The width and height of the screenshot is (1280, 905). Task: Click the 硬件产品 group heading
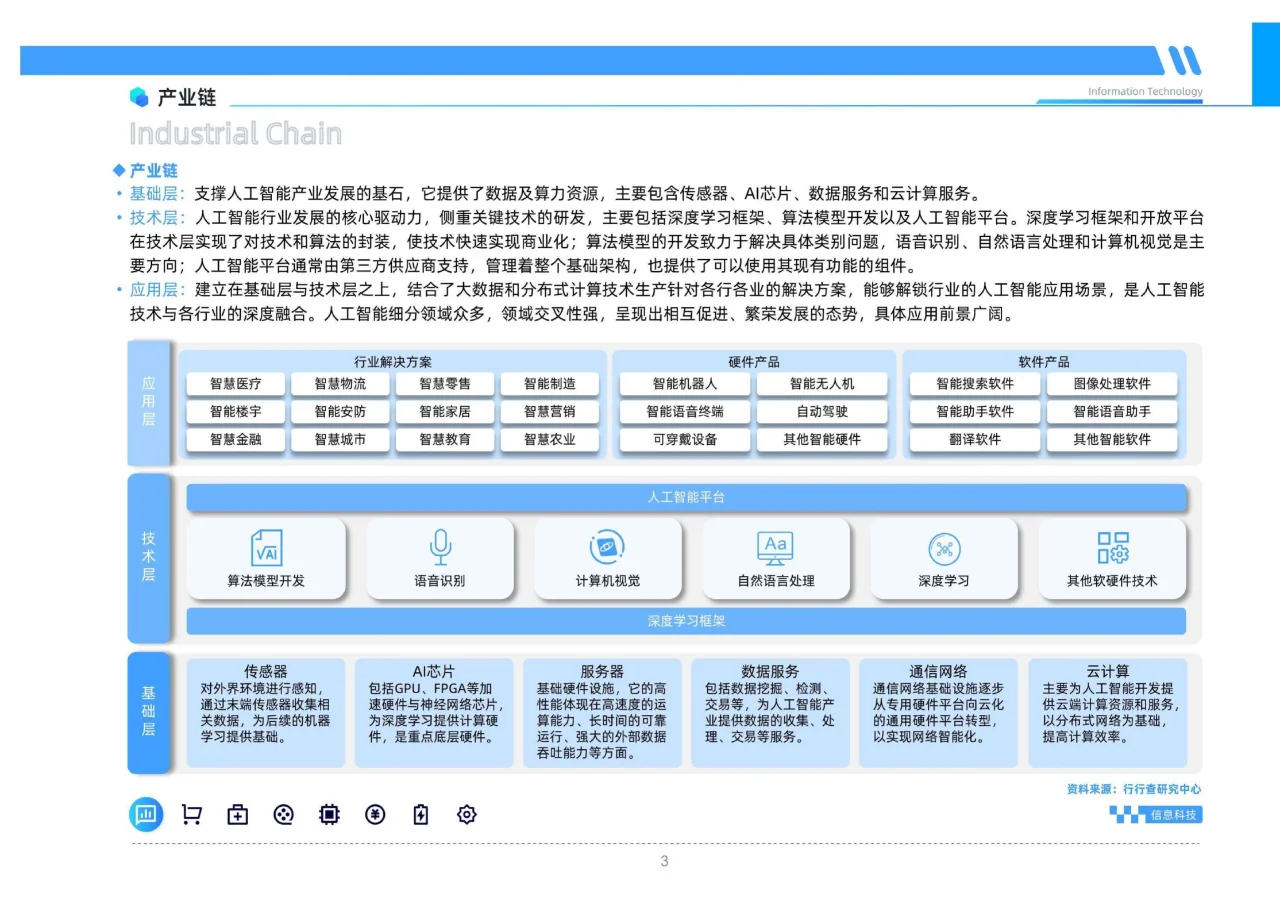coord(754,362)
